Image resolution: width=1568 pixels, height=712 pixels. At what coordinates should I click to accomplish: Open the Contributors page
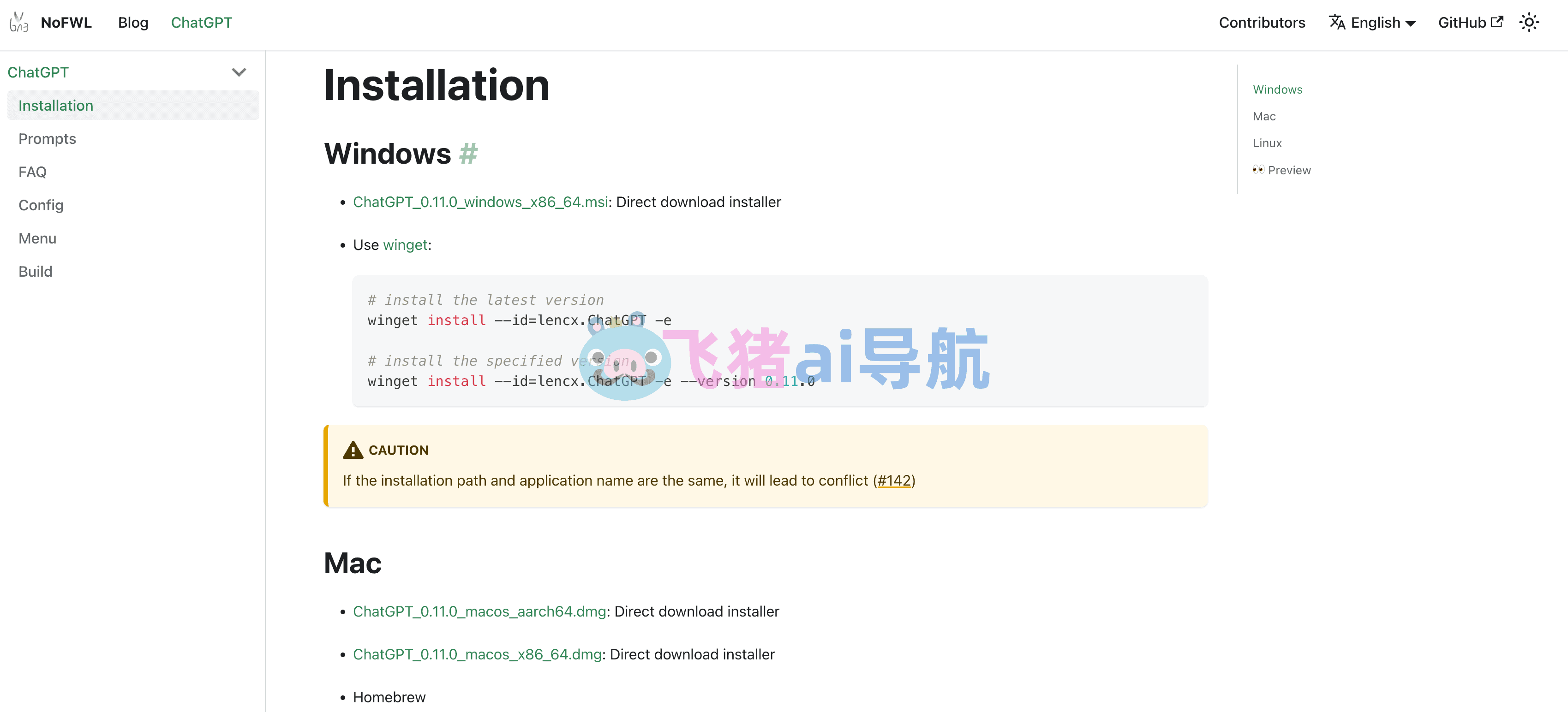pos(1262,23)
